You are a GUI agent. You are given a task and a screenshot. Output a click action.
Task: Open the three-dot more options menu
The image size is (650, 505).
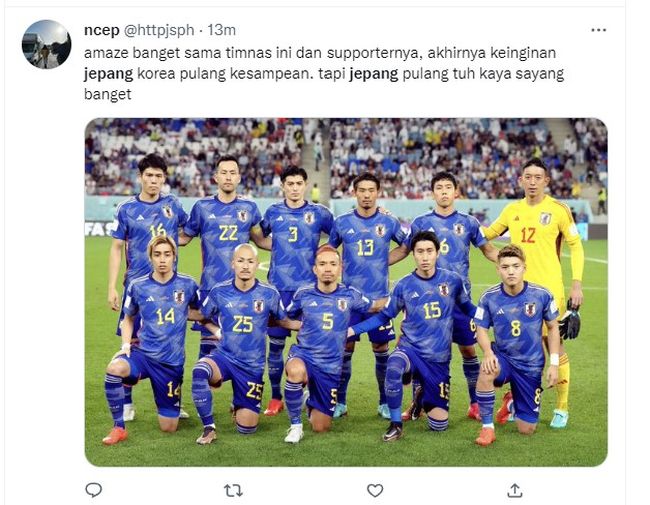598,30
